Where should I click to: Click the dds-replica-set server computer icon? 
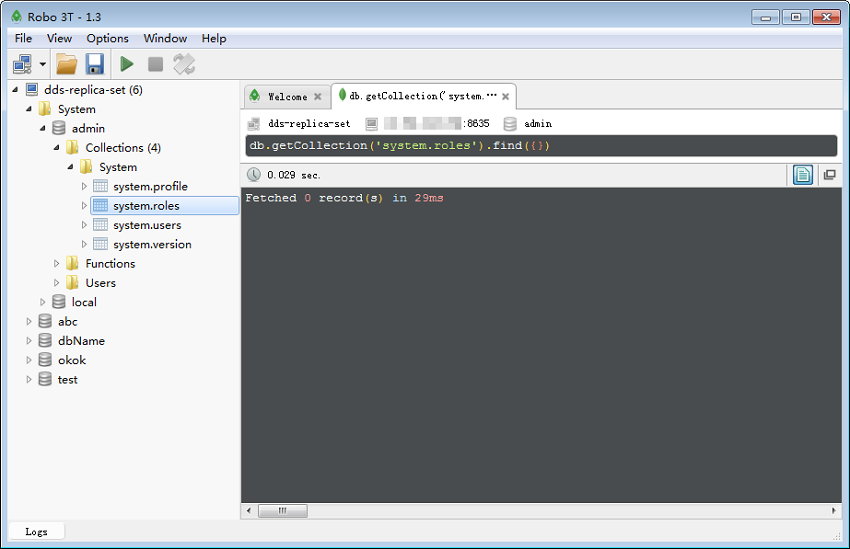[x=32, y=89]
